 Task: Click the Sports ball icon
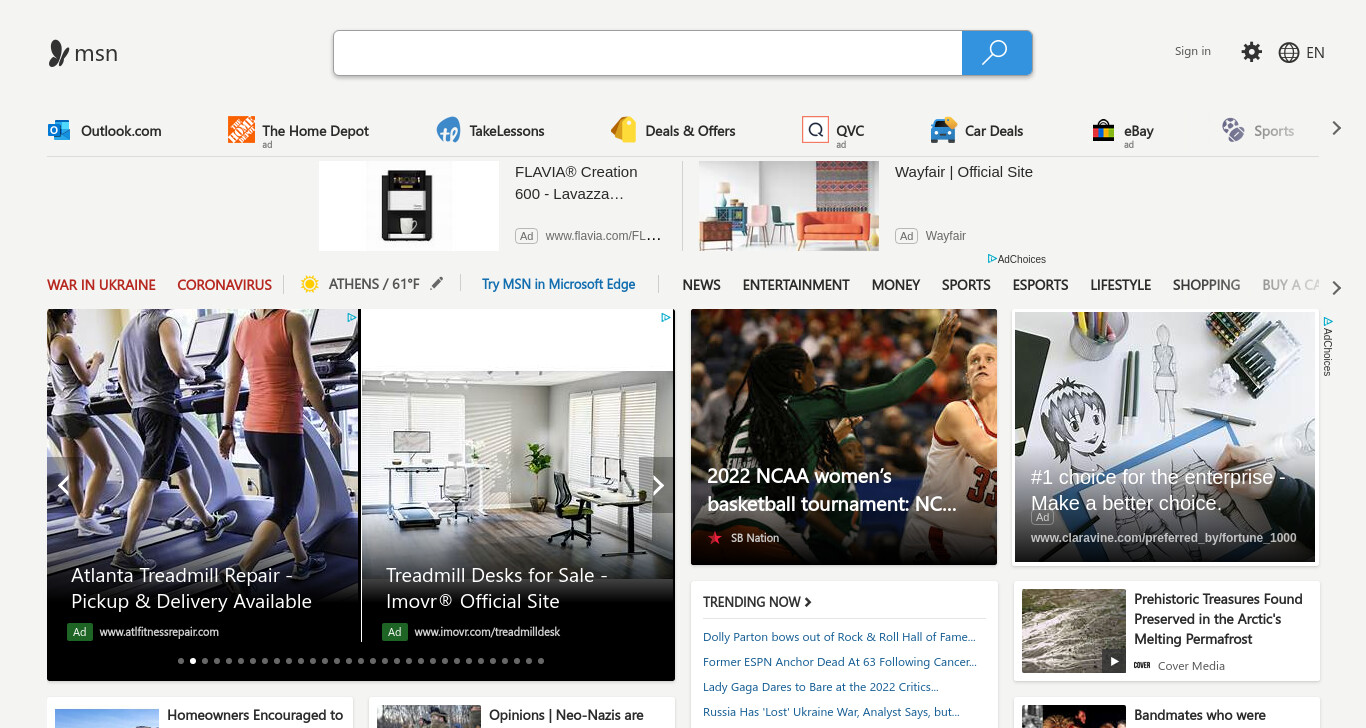pos(1233,130)
